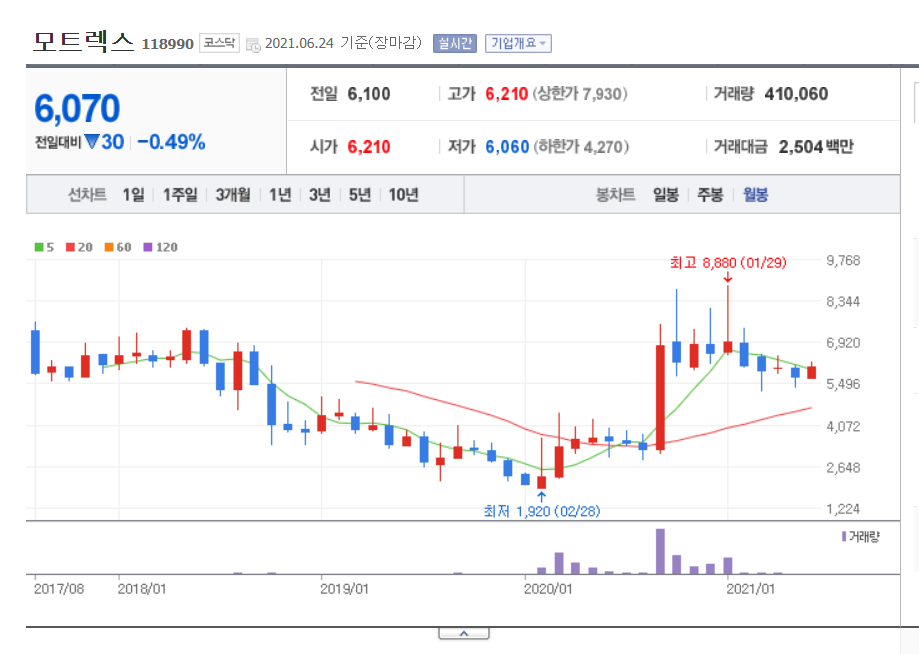Click the tallest volume bar
Viewport: 919px width, 654px height.
coord(661,551)
